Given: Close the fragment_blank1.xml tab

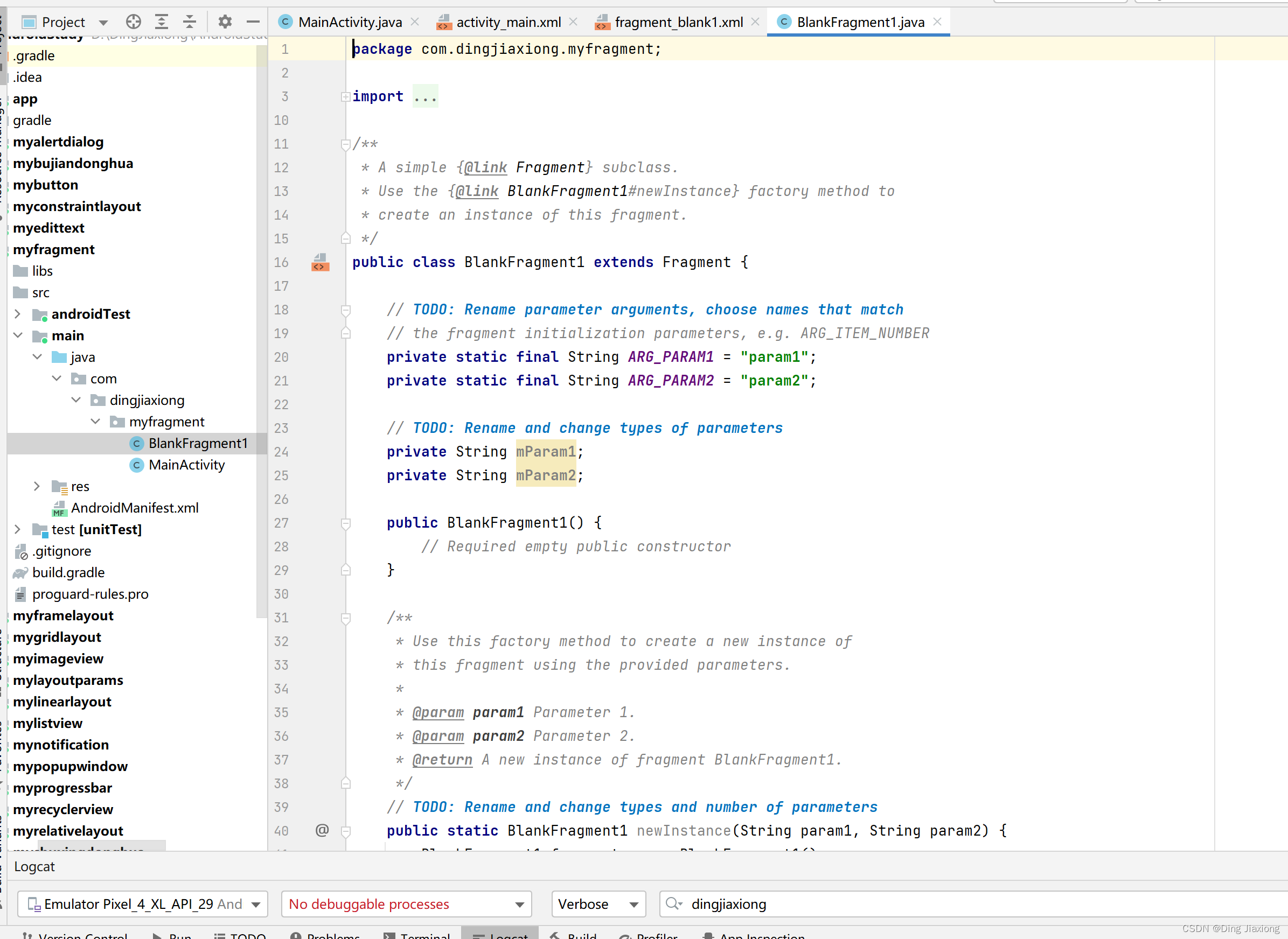Looking at the screenshot, I should (x=755, y=22).
